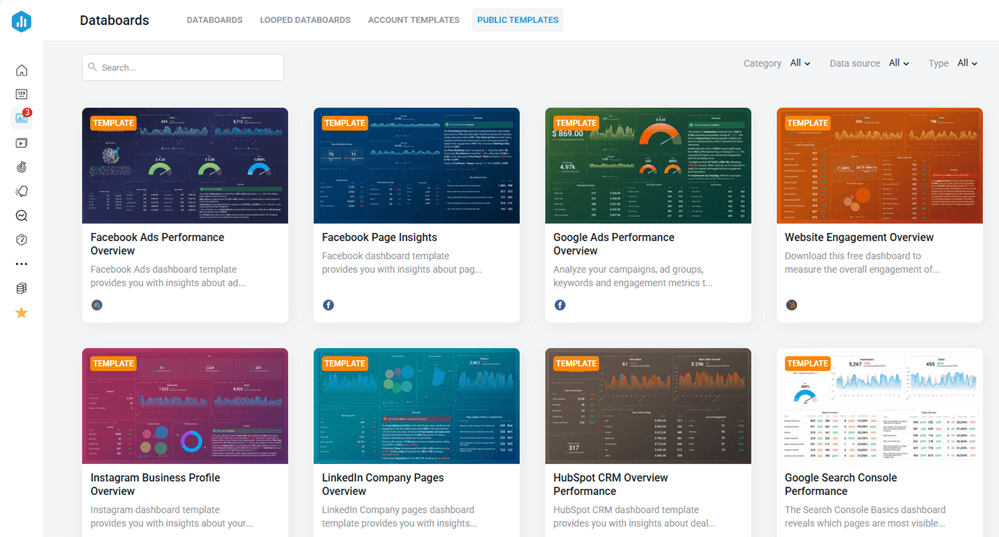The height and width of the screenshot is (537, 999).
Task: Click description 'Analyze your campaigns, ad groups'
Action: point(633,276)
